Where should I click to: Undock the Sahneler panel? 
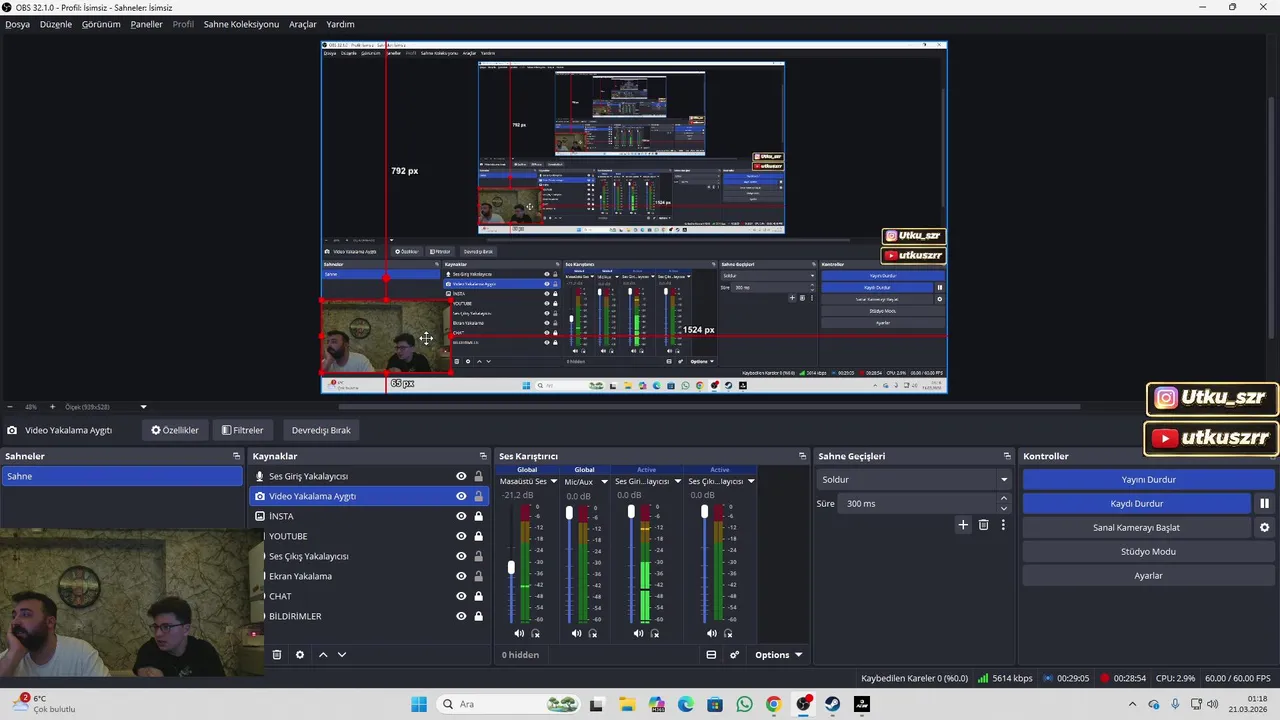tap(236, 456)
